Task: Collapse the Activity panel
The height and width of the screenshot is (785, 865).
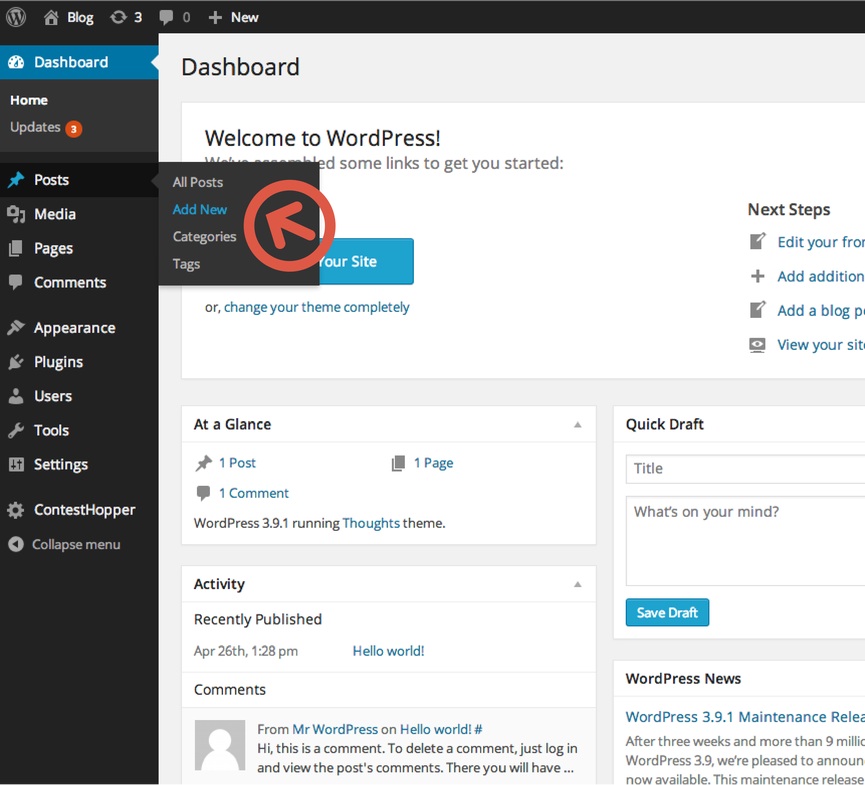Action: coord(577,585)
